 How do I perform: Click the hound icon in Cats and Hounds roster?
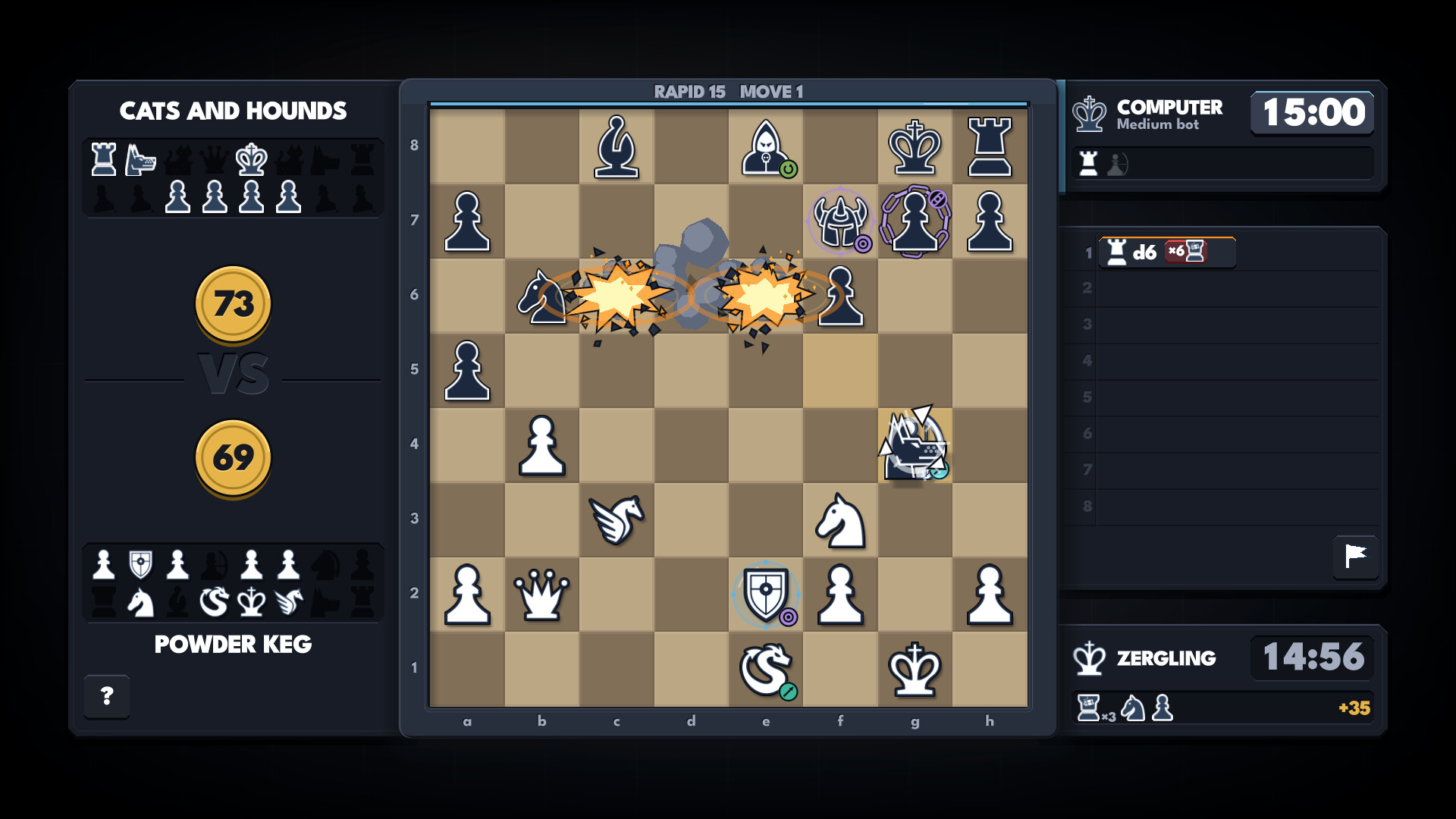click(x=140, y=160)
